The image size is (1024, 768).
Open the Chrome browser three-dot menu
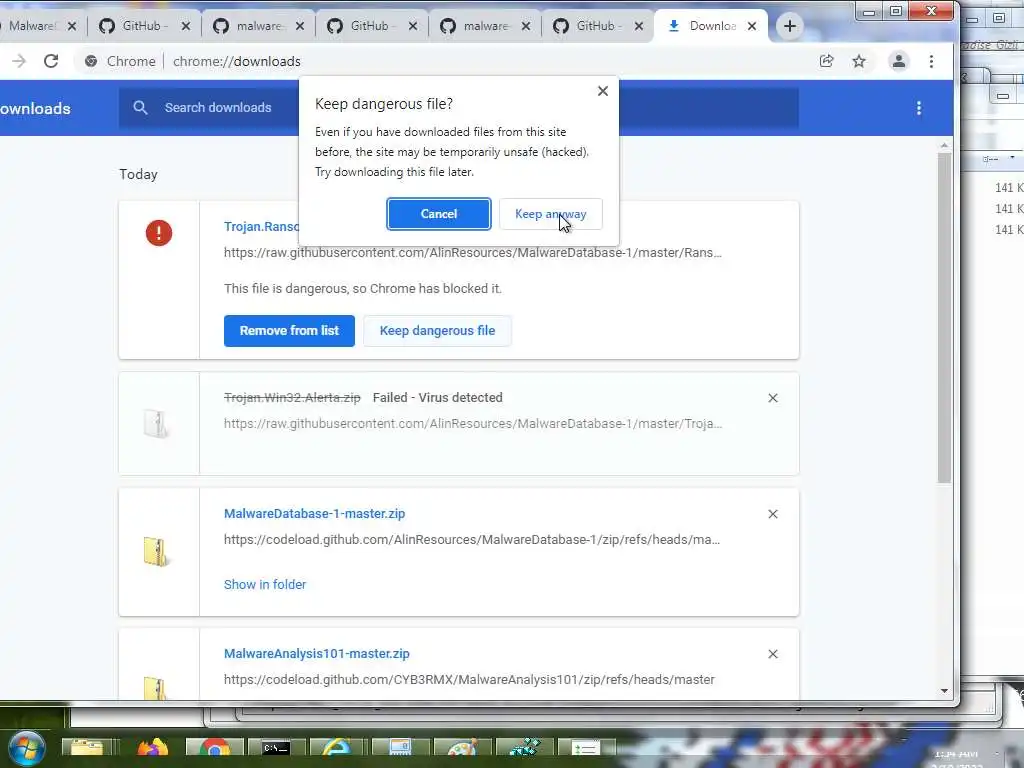(931, 61)
